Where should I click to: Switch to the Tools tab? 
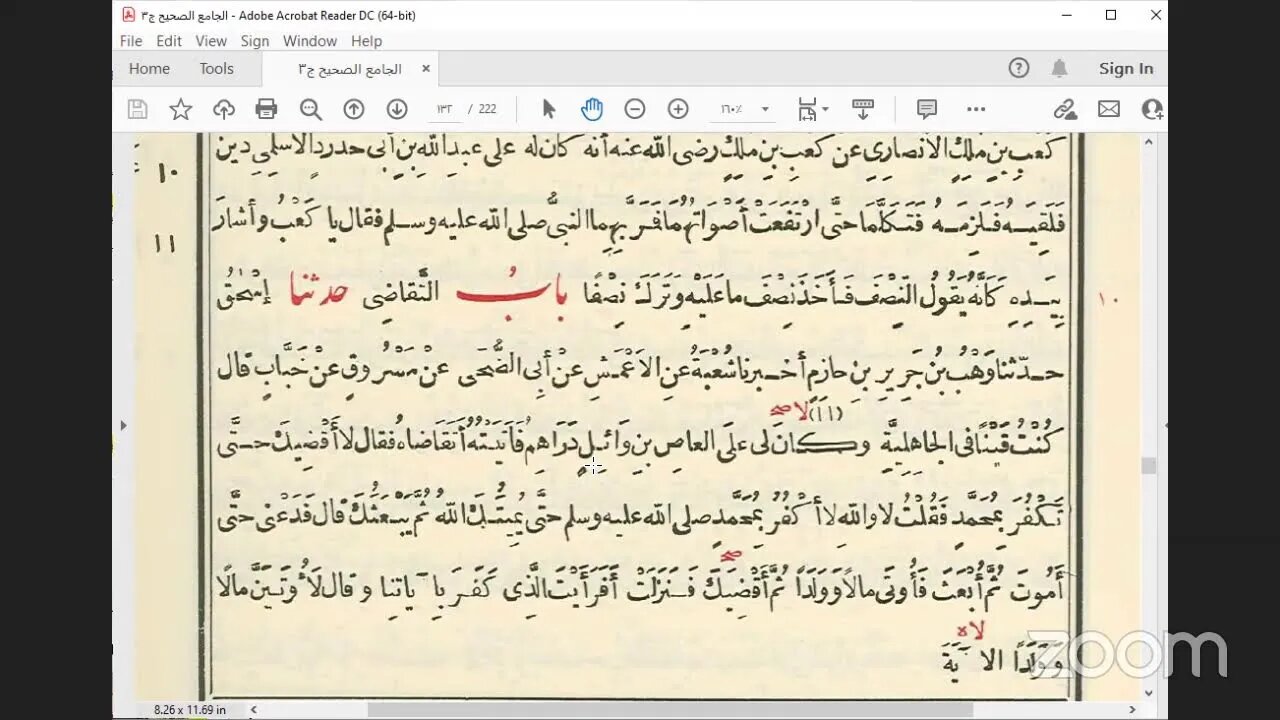(x=216, y=68)
